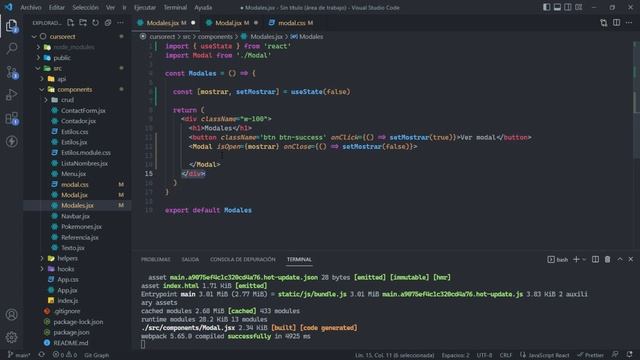
Task: Open editor more actions ellipsis
Action: (629, 23)
